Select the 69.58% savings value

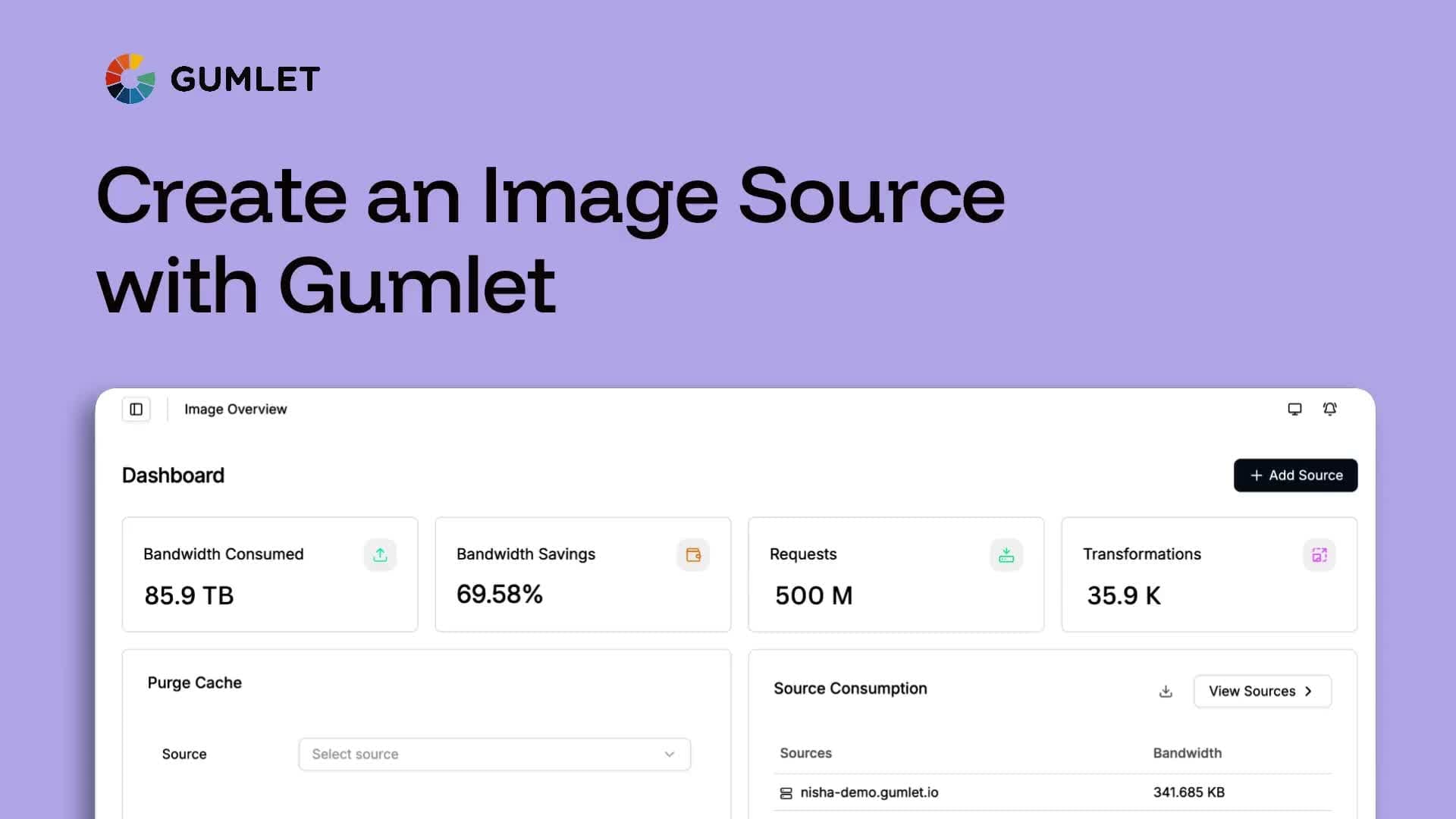[500, 595]
